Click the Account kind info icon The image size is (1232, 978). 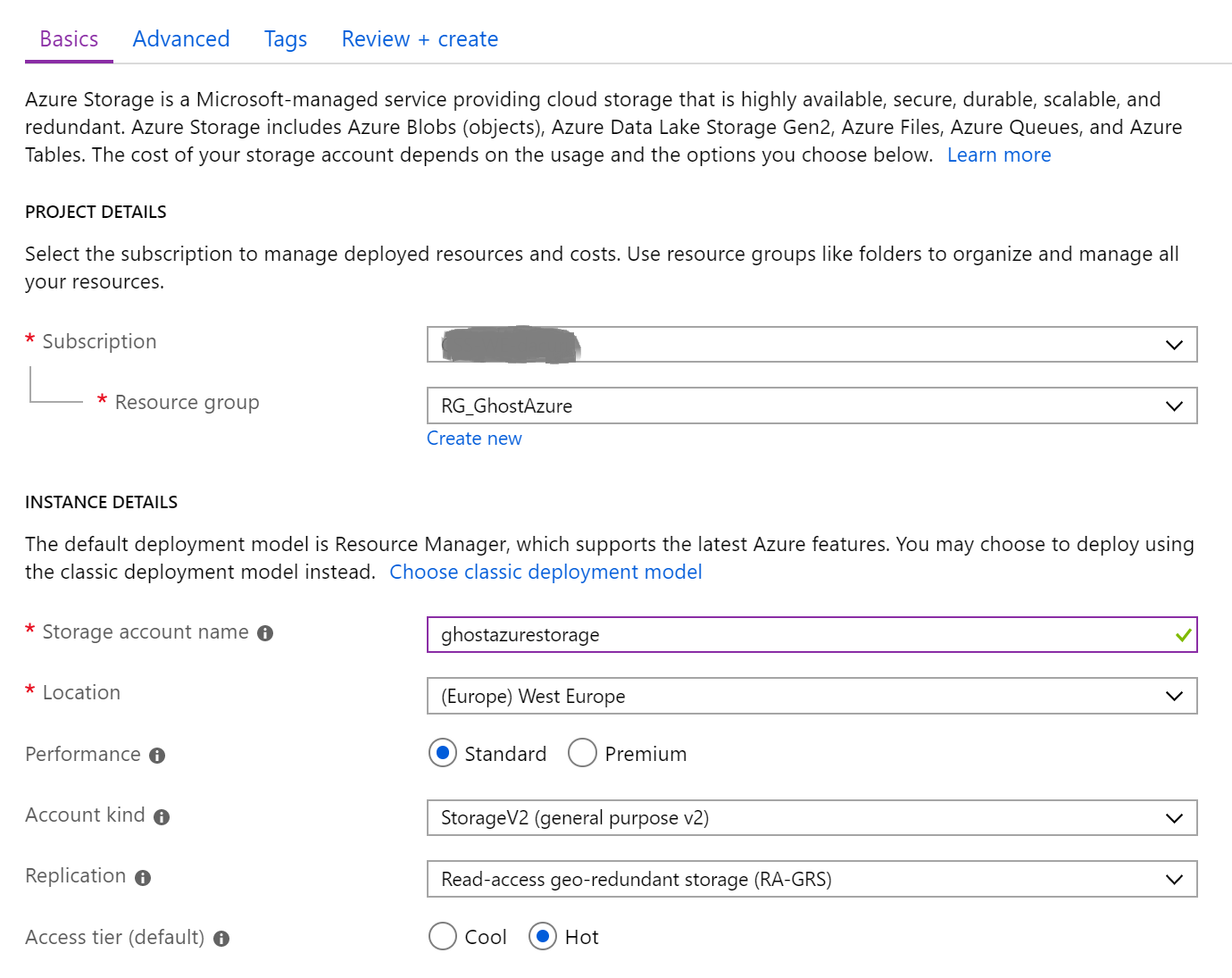162,817
